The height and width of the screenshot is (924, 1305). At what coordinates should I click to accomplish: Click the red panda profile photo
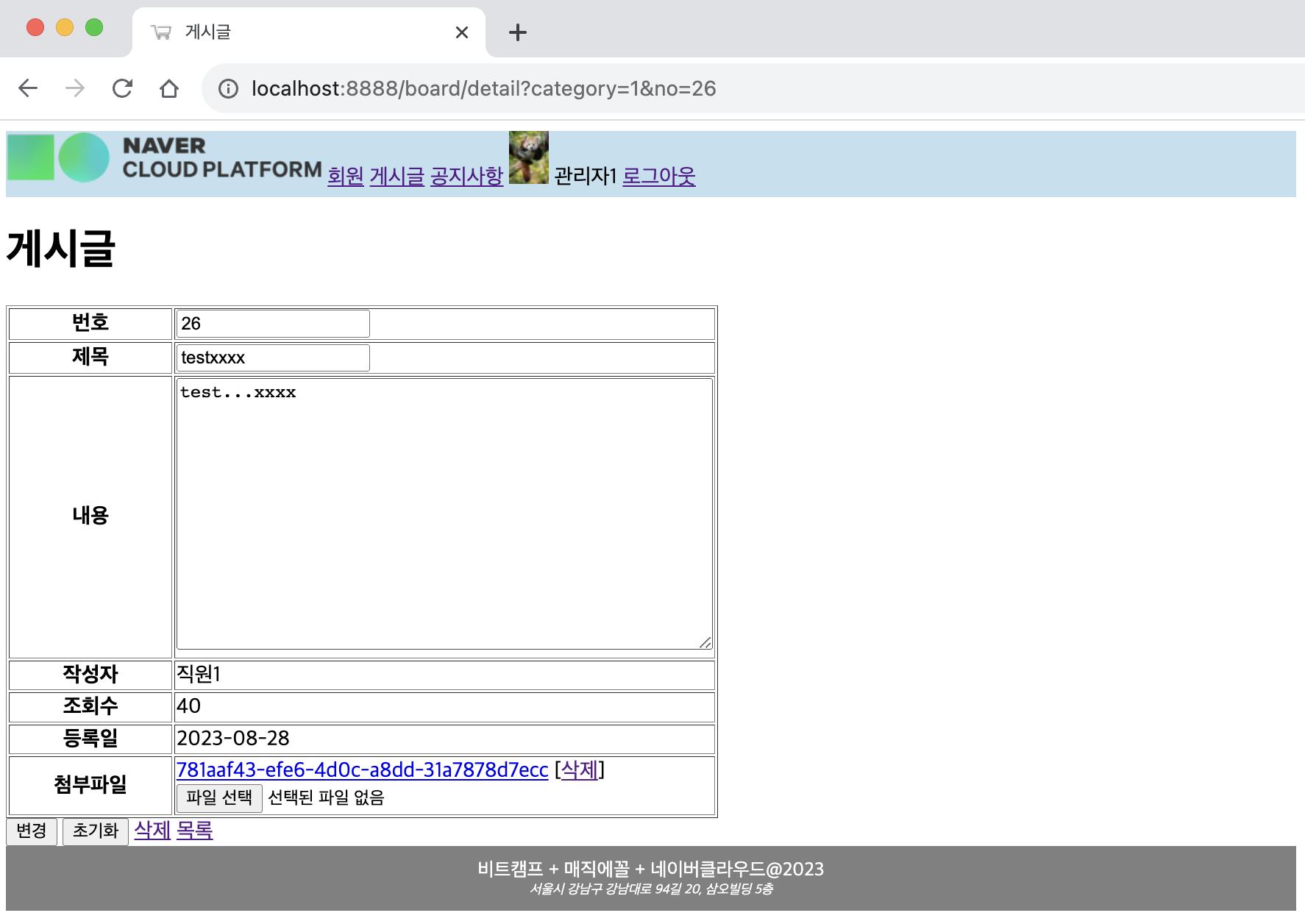point(529,157)
